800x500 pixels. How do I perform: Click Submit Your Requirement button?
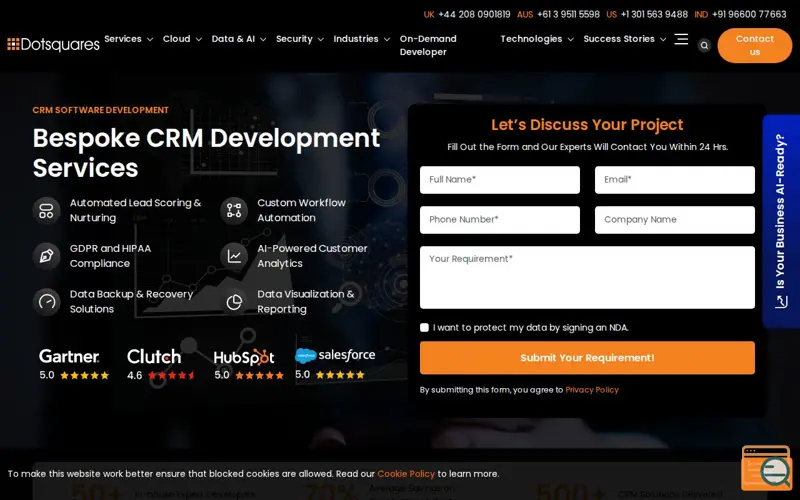(x=587, y=358)
